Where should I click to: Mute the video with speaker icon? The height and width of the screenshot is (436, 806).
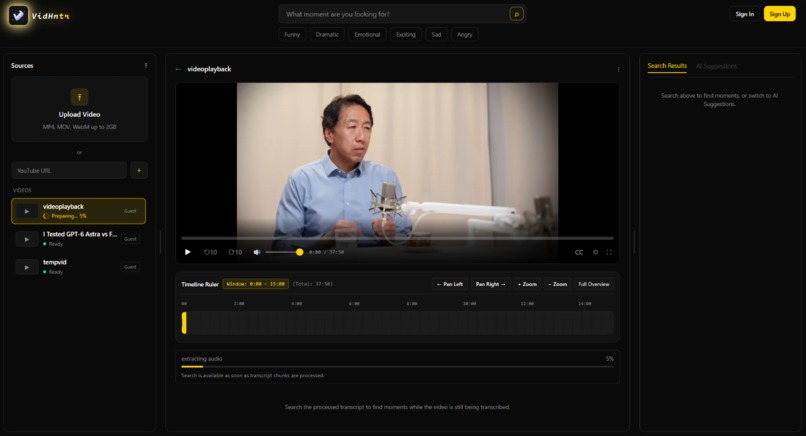tap(257, 252)
